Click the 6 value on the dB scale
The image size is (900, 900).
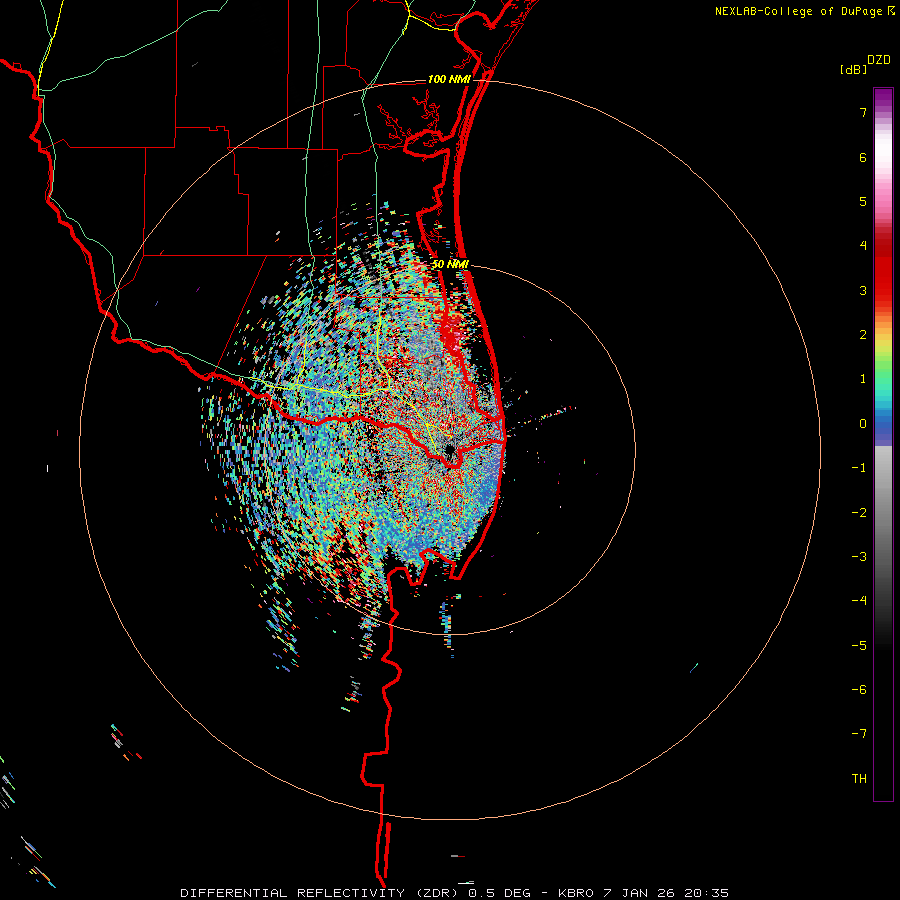(863, 157)
